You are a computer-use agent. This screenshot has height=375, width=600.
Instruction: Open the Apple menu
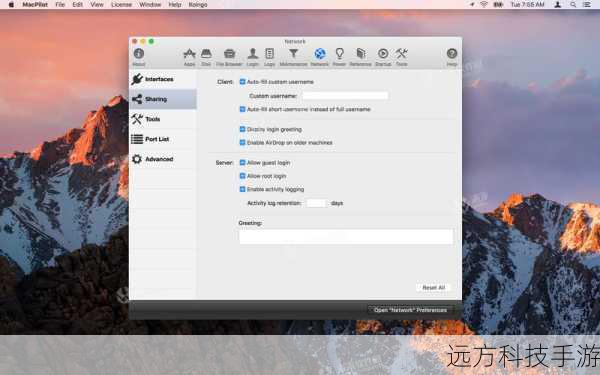(x=11, y=5)
